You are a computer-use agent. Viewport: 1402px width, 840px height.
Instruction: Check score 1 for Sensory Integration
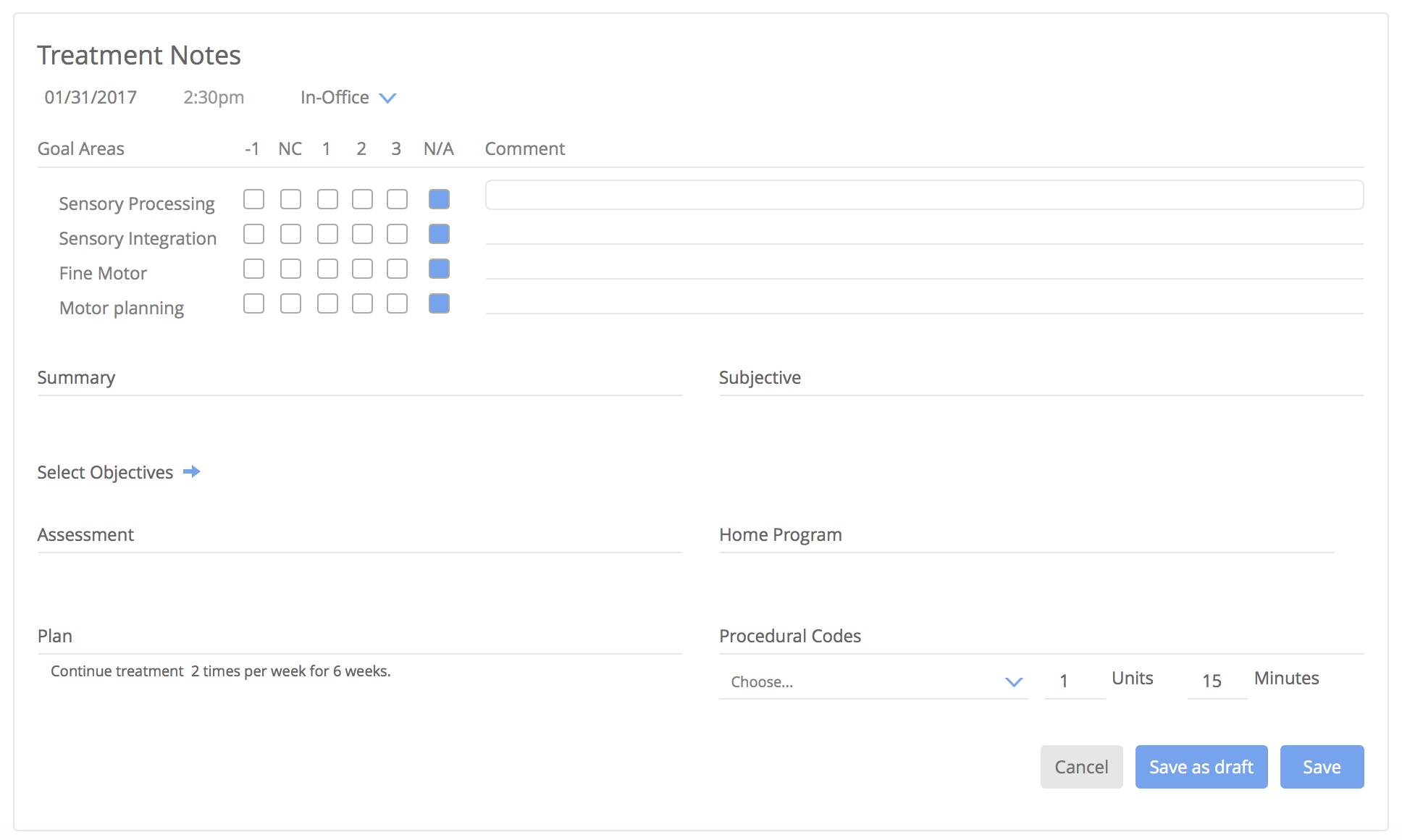click(327, 234)
